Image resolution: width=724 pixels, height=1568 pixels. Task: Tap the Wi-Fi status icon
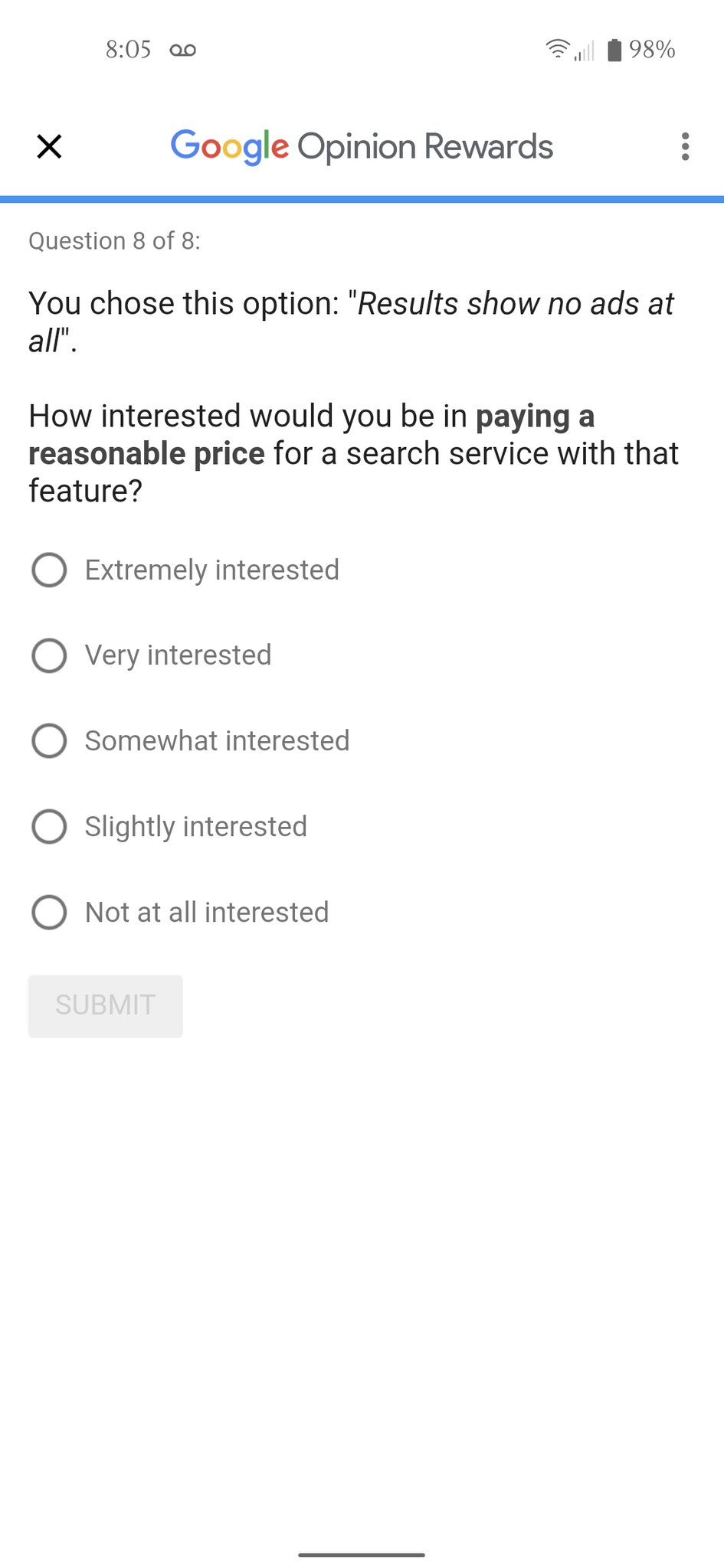click(x=558, y=50)
